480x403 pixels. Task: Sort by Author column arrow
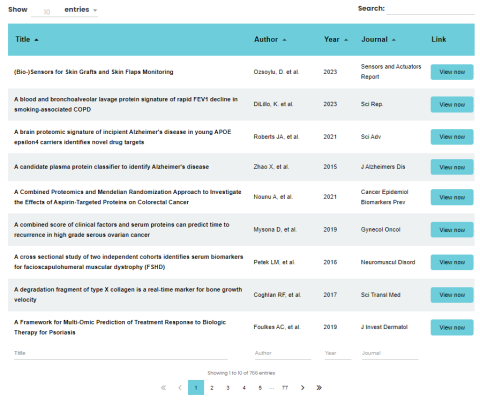click(x=284, y=40)
